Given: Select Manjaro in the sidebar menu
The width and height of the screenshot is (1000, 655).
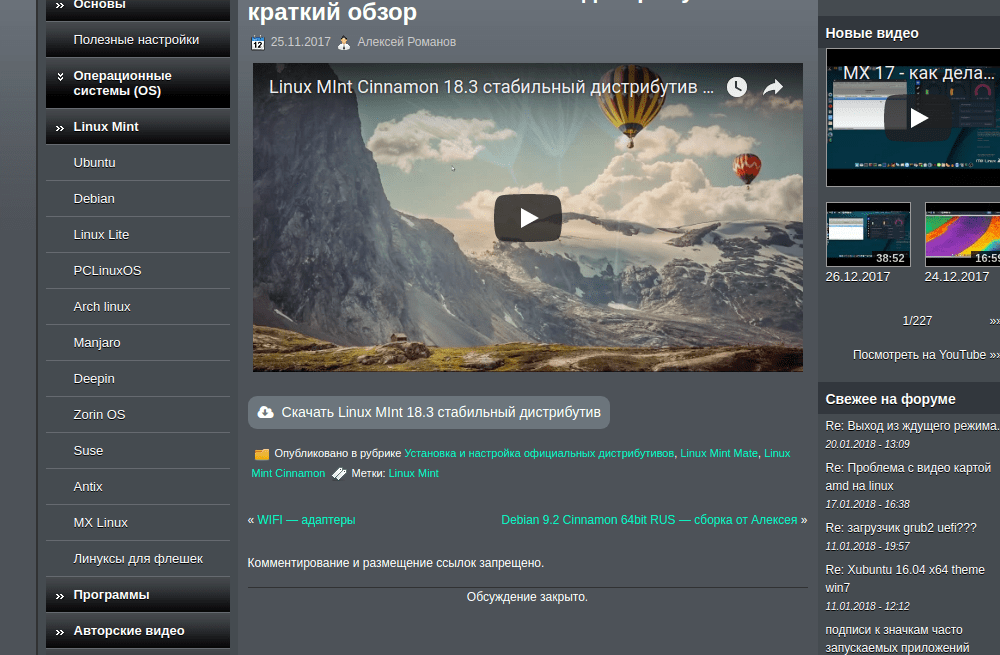Looking at the screenshot, I should [97, 343].
